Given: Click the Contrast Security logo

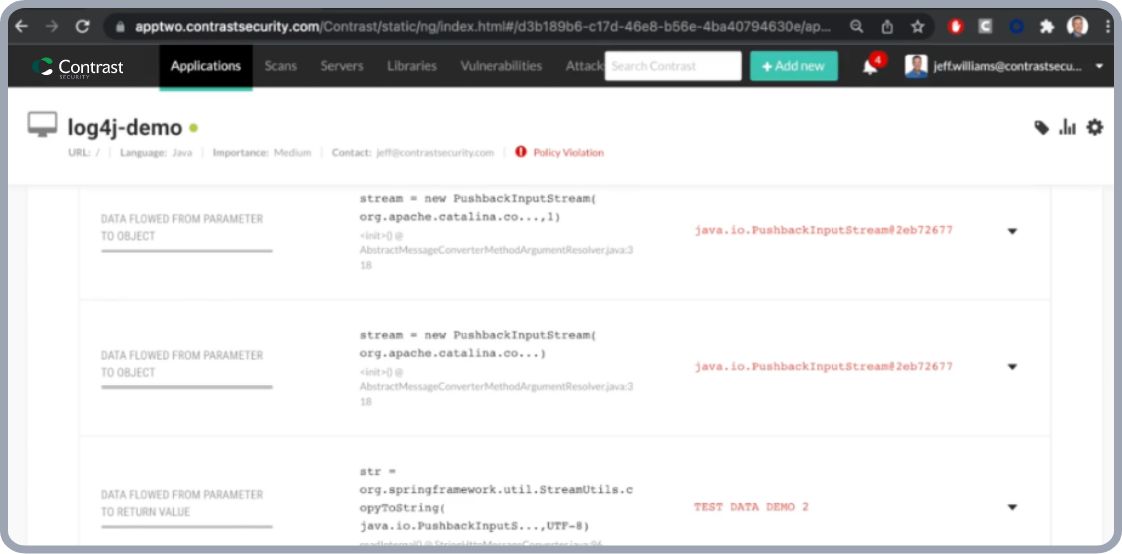Looking at the screenshot, I should pyautogui.click(x=78, y=67).
